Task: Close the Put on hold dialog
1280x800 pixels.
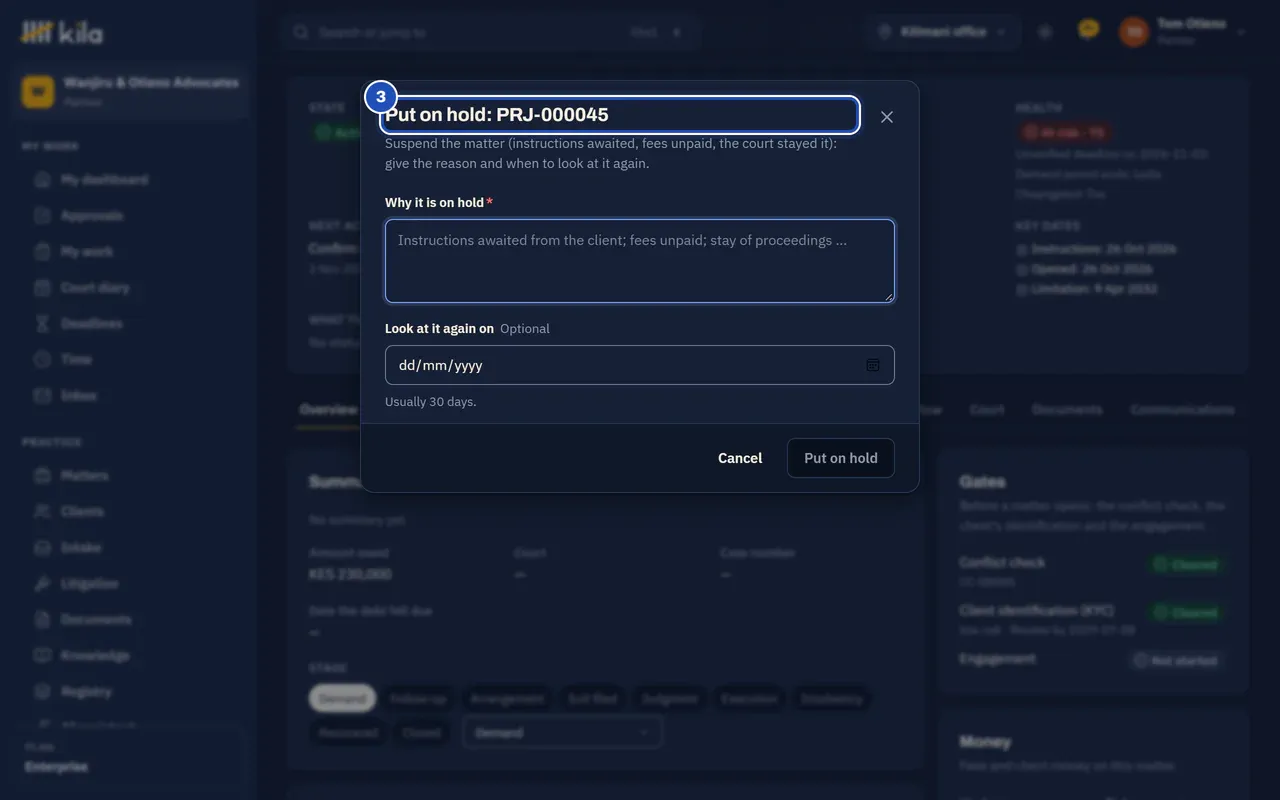Action: [x=887, y=117]
